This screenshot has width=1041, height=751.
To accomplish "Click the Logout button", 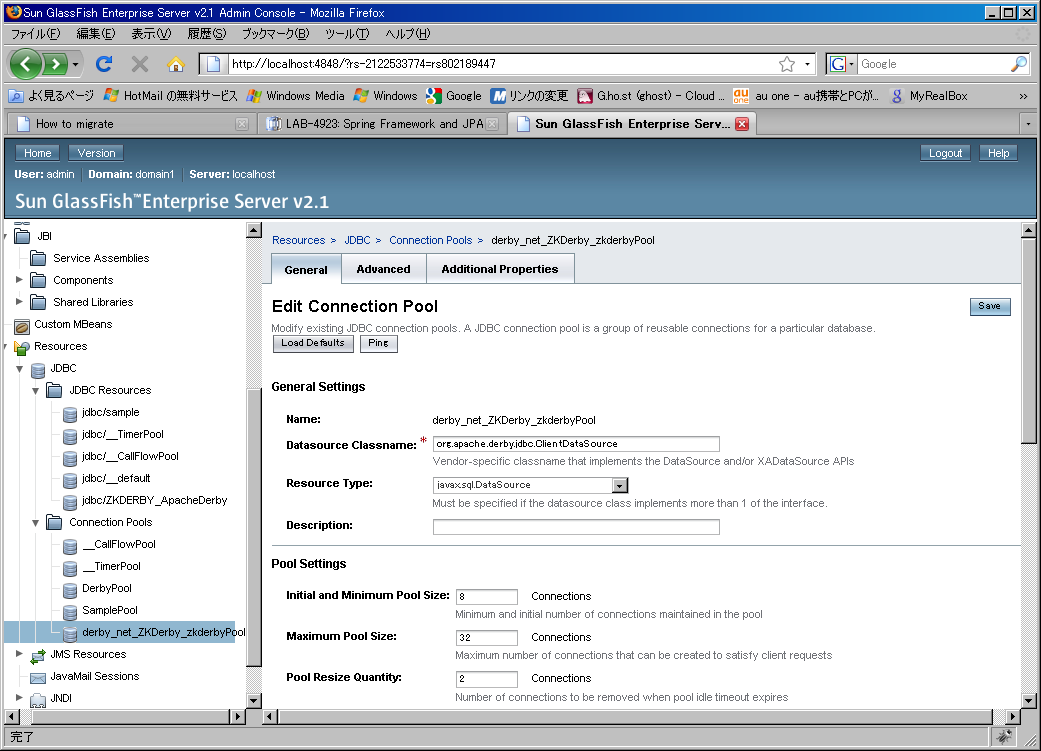I will [x=945, y=153].
